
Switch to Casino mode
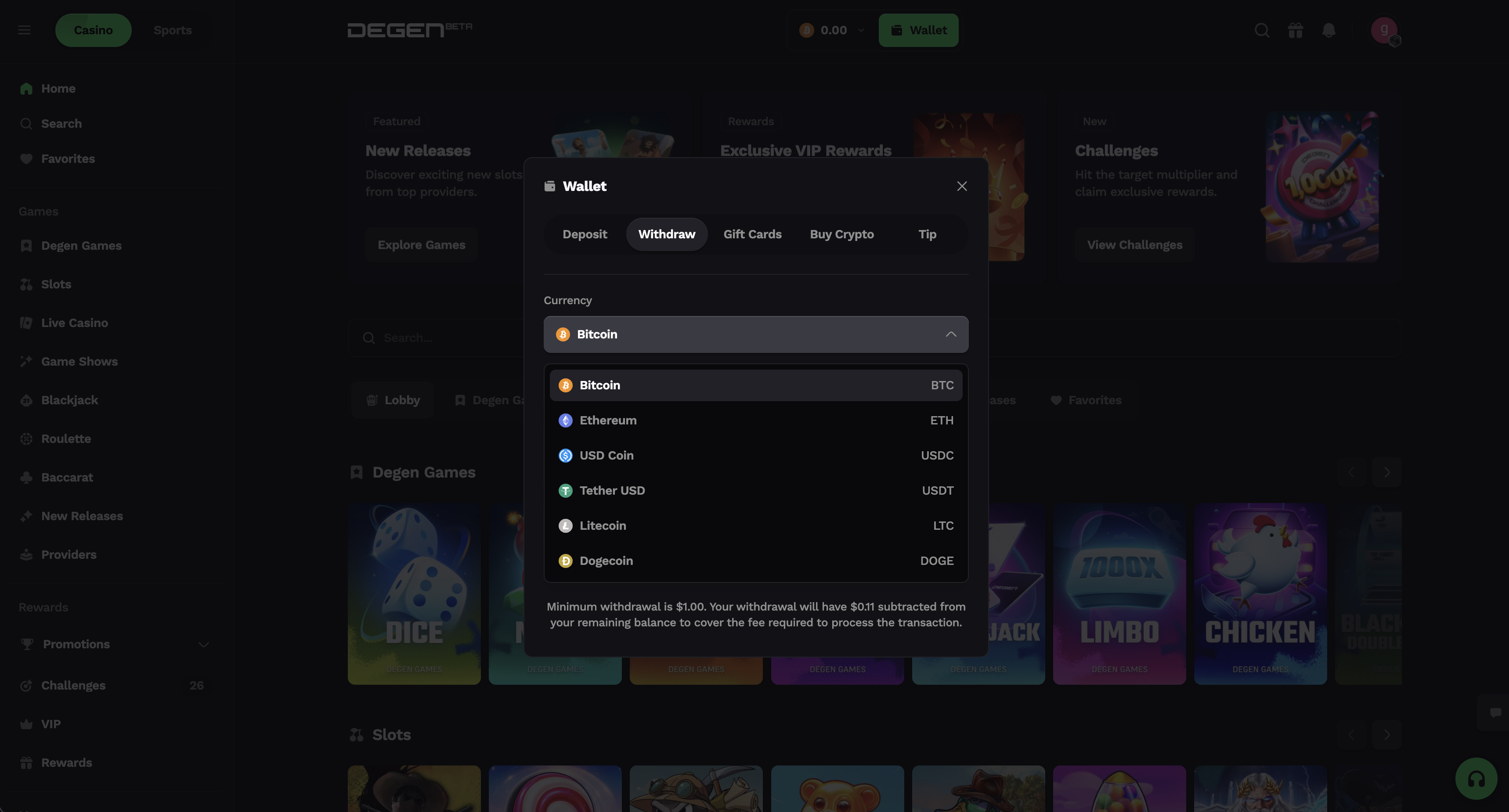pos(93,30)
